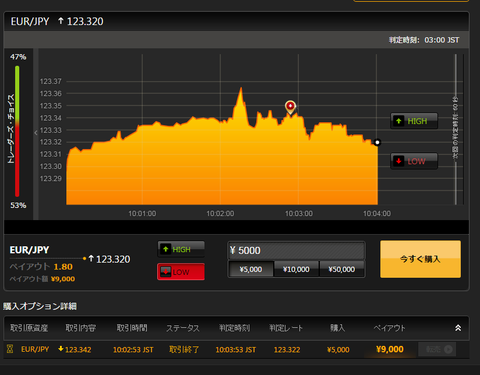Click the 53% figure below the sentiment bar

coord(18,205)
